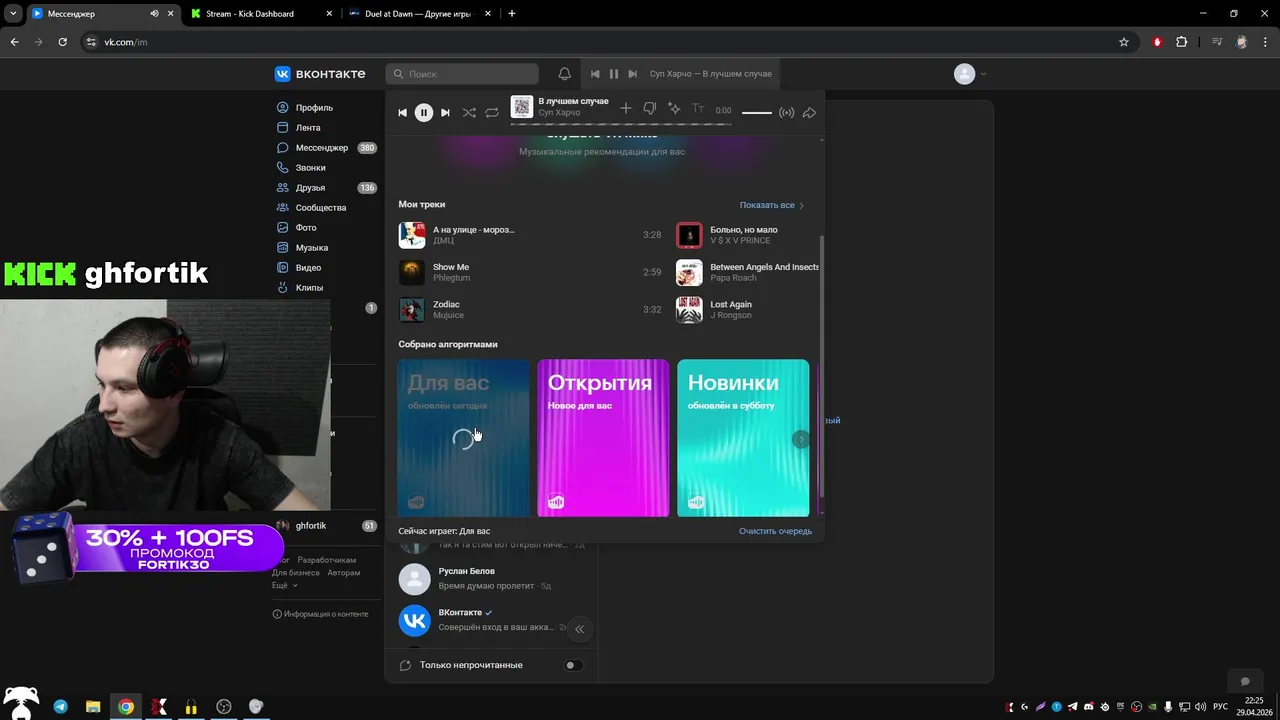Screen dimensions: 1280x720
Task: Expand the Ещё footer dropdown
Action: tap(285, 585)
